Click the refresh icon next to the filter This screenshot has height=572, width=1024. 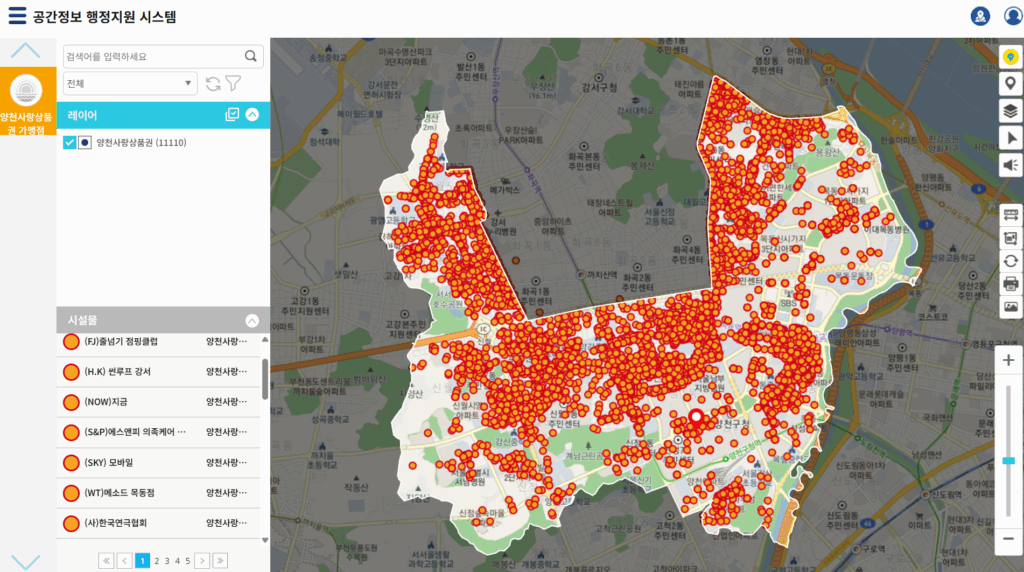(x=213, y=84)
